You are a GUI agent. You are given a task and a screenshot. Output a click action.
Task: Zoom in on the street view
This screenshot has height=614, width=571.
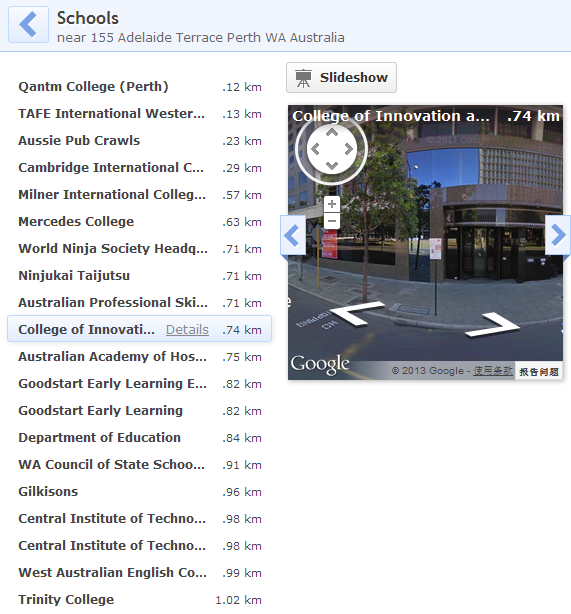[332, 204]
